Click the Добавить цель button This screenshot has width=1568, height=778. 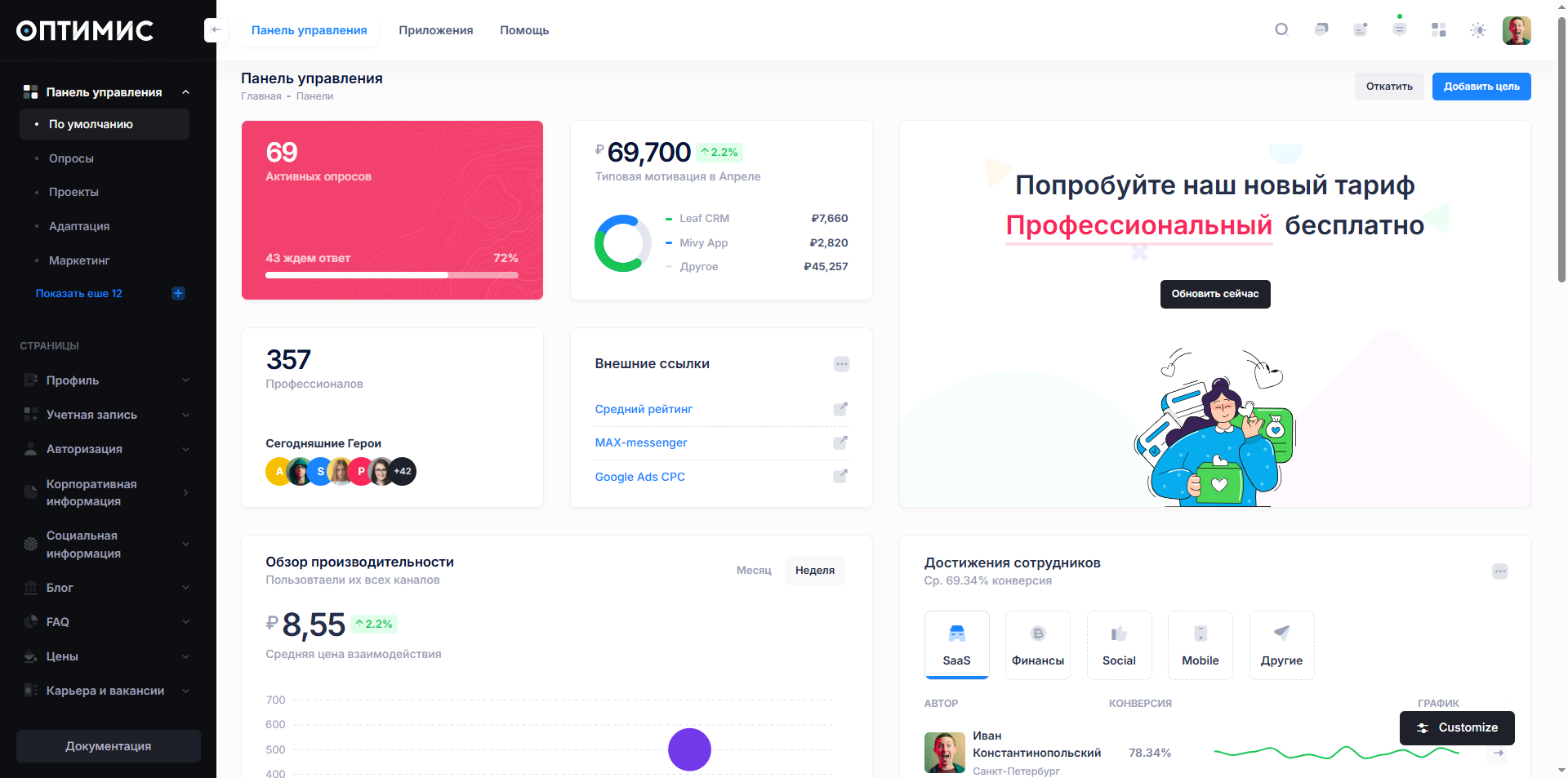pos(1481,87)
